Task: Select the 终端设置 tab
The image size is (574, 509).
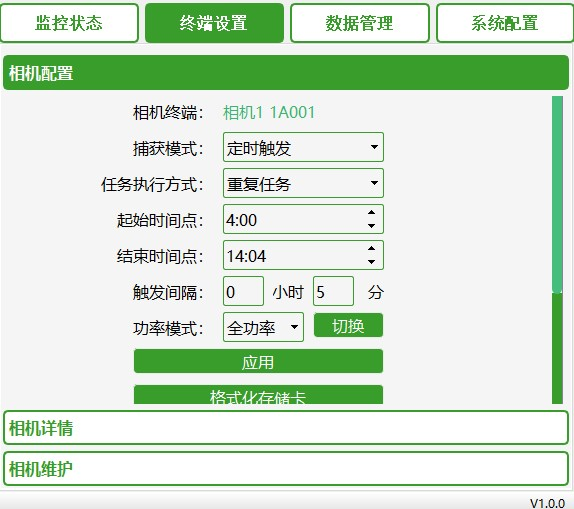Action: (x=214, y=23)
